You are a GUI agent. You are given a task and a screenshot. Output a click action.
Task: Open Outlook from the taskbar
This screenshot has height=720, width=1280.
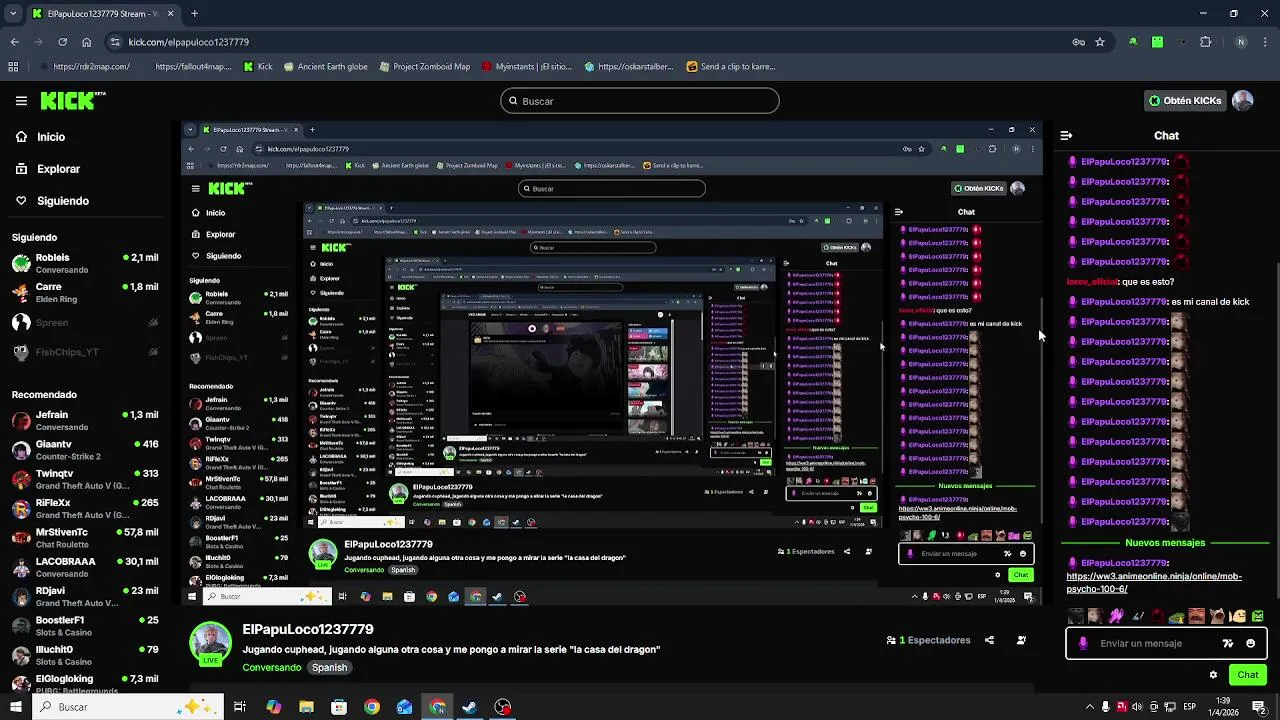[404, 707]
